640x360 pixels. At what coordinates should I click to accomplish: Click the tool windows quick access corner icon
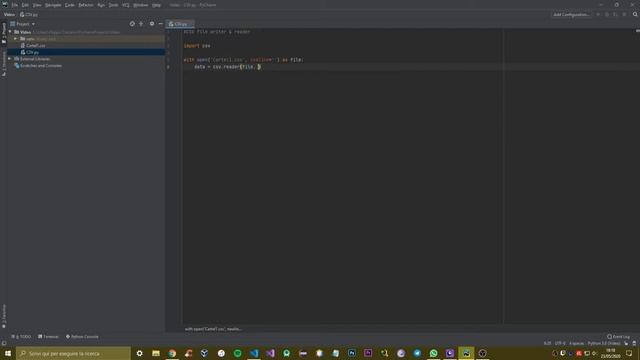4,344
